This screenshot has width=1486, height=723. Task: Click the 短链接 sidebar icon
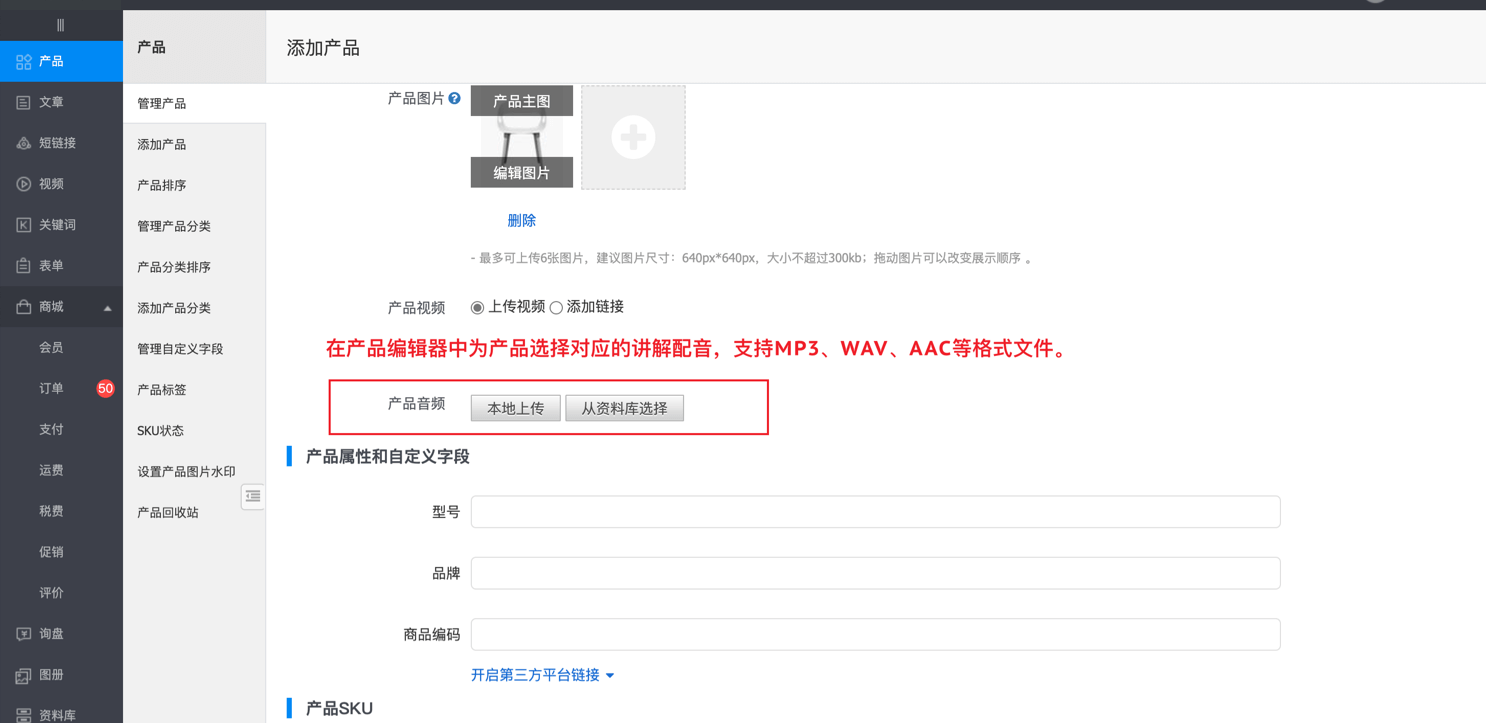[x=24, y=143]
